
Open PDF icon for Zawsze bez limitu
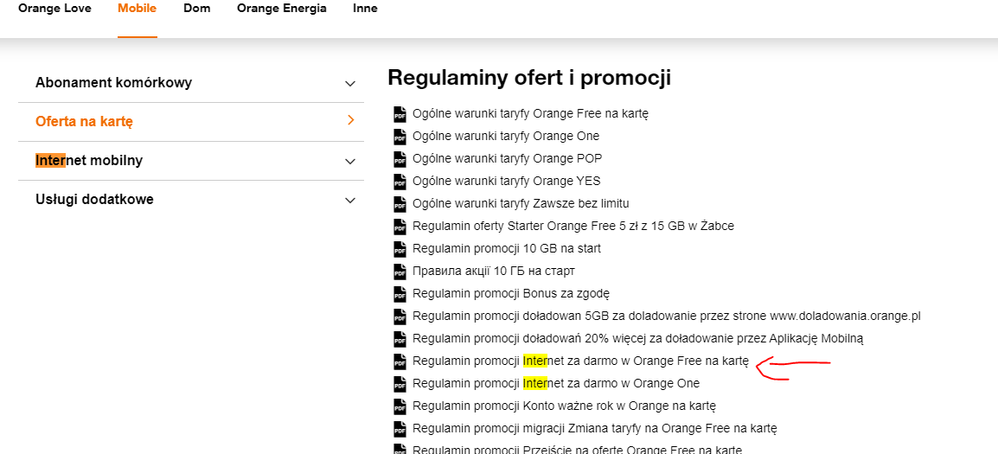point(400,204)
